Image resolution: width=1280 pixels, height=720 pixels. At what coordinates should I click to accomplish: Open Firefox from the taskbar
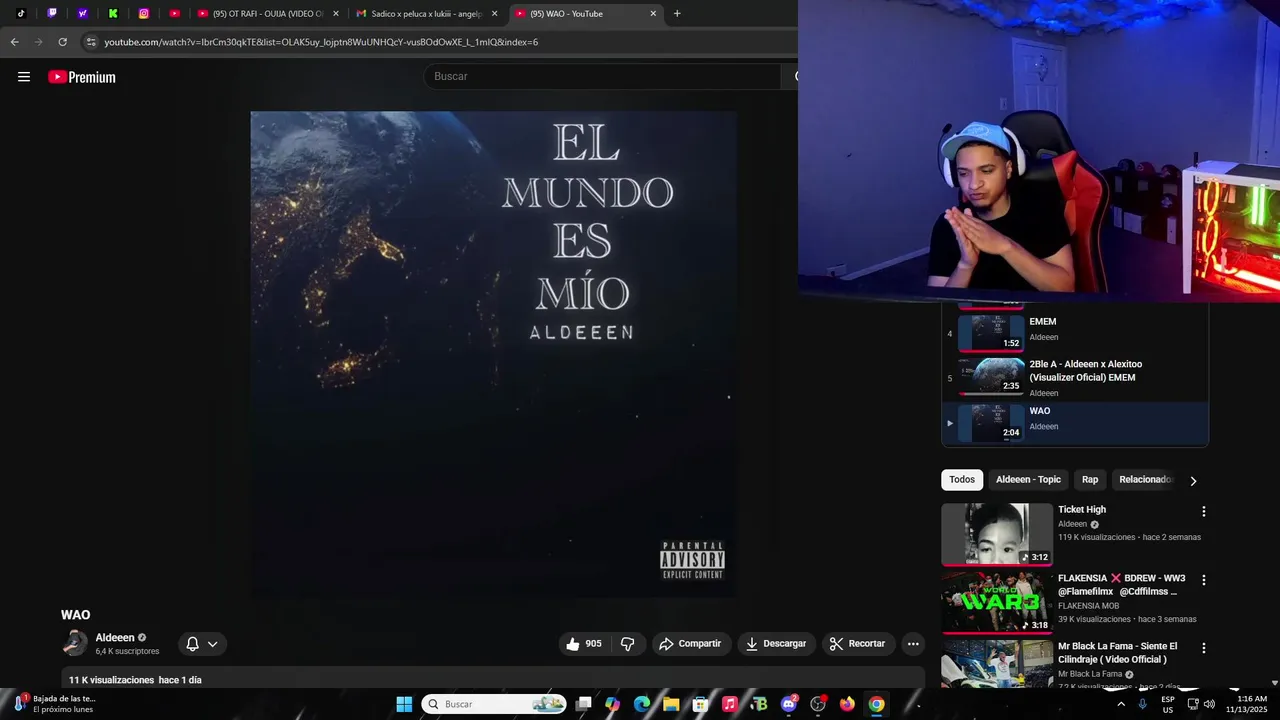(x=847, y=704)
